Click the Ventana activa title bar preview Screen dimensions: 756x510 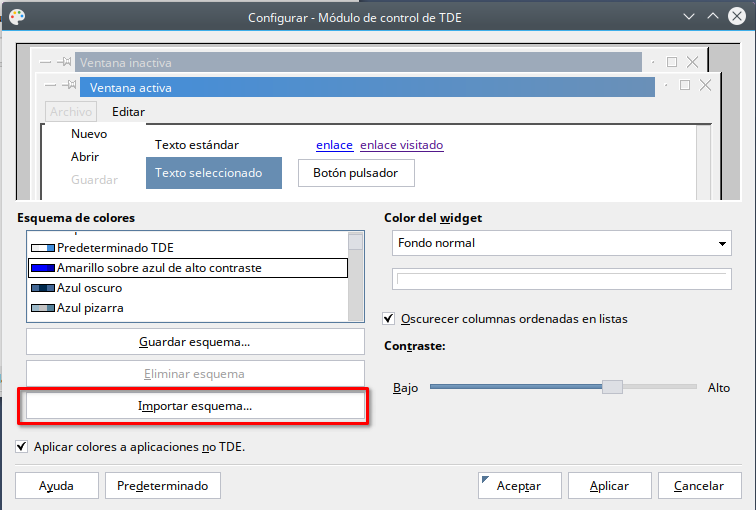367,87
